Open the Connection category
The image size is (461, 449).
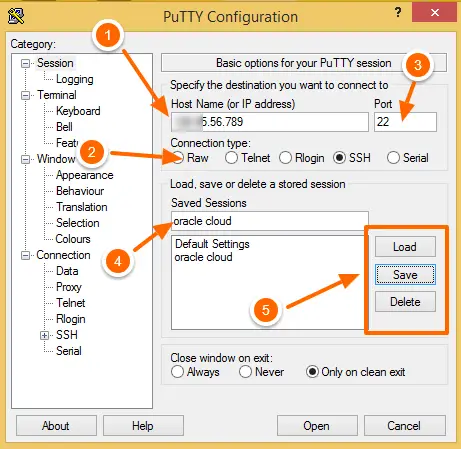63,255
